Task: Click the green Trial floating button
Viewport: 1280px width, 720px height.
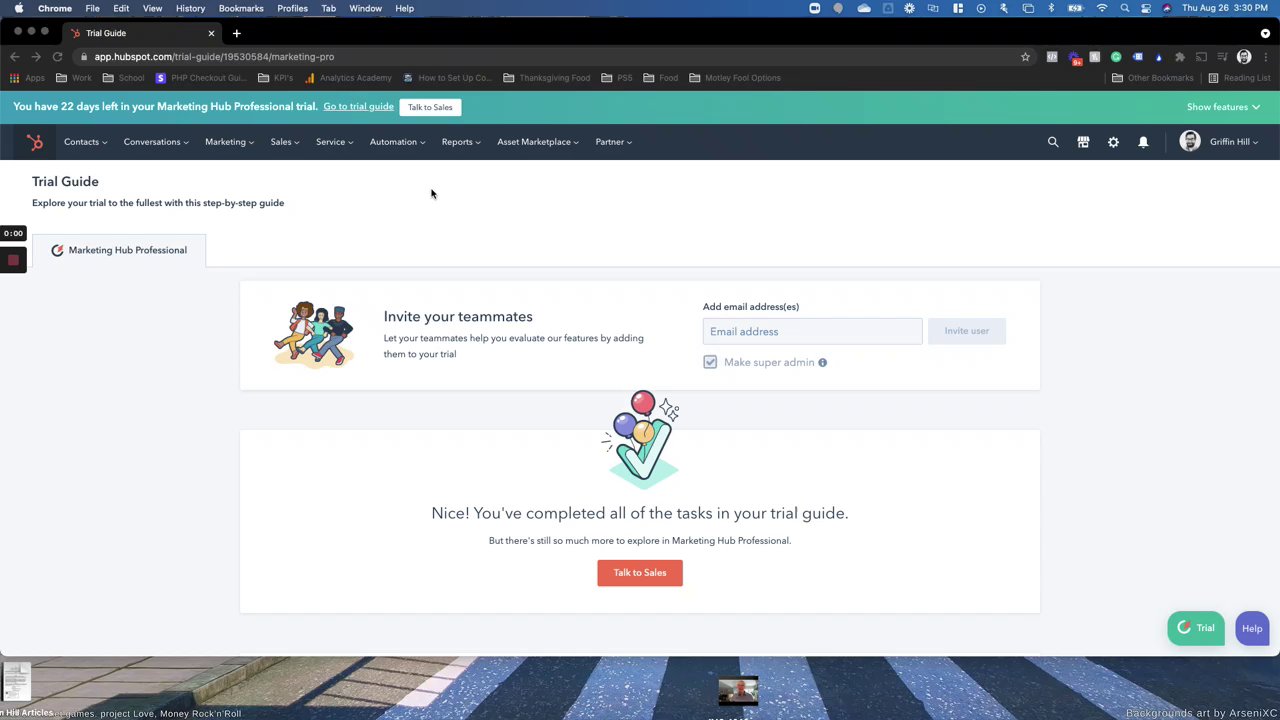Action: tap(1196, 628)
